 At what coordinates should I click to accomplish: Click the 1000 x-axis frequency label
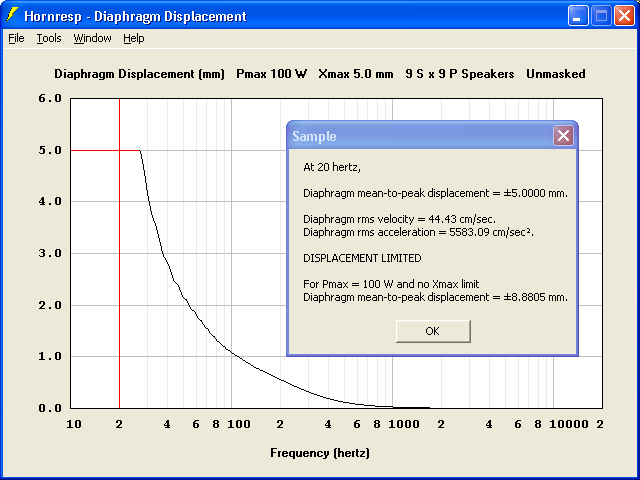(404, 424)
